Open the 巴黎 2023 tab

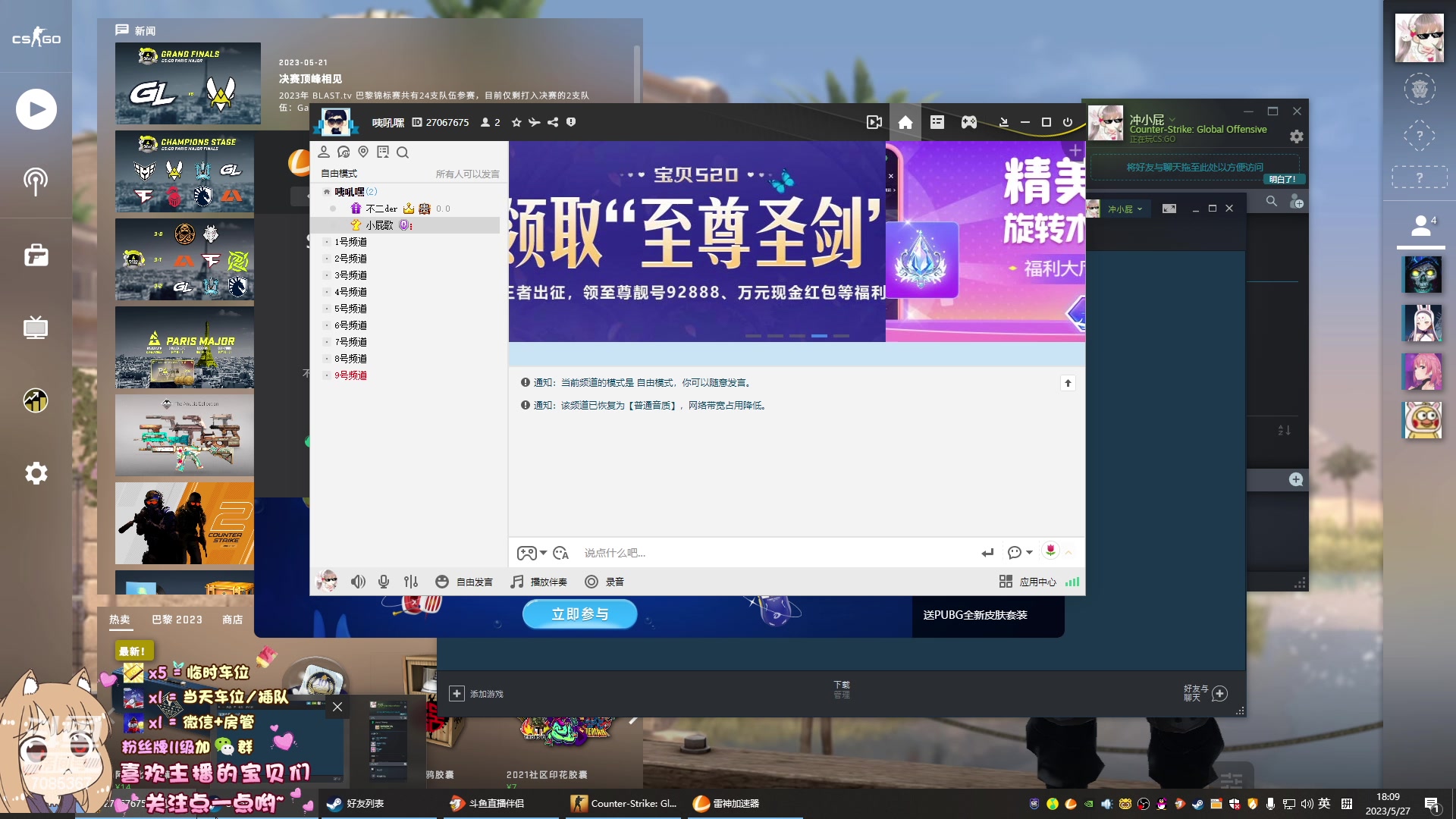point(177,620)
